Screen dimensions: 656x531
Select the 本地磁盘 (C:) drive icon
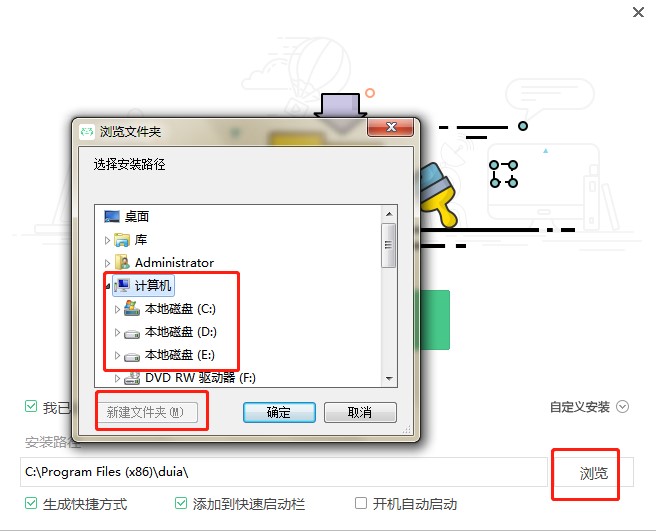point(132,309)
